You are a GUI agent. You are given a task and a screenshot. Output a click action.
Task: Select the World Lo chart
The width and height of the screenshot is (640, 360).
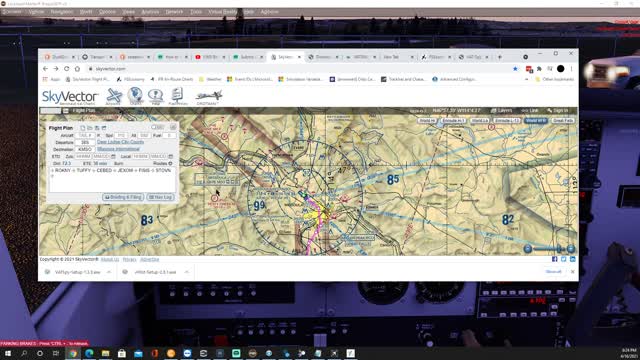pos(479,121)
